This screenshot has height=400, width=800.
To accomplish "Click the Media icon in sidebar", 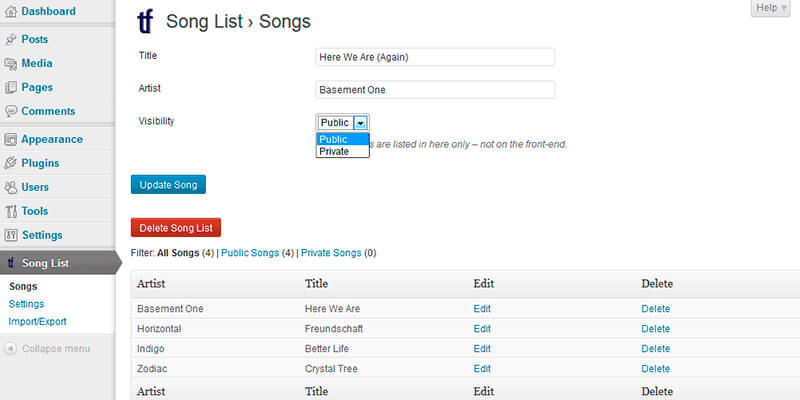I will click(x=11, y=64).
